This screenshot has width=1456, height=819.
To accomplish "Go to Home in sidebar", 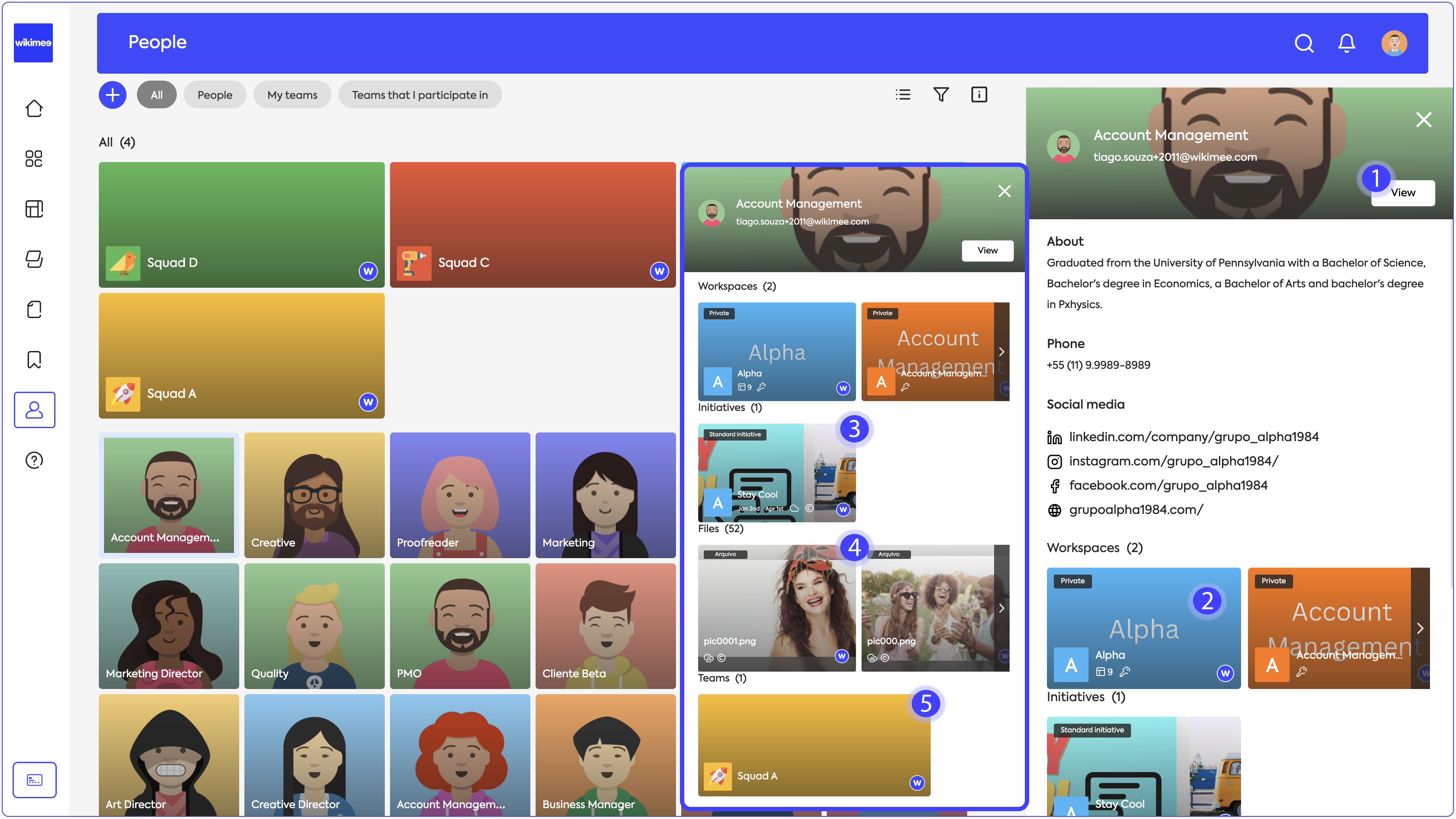I will 34,108.
